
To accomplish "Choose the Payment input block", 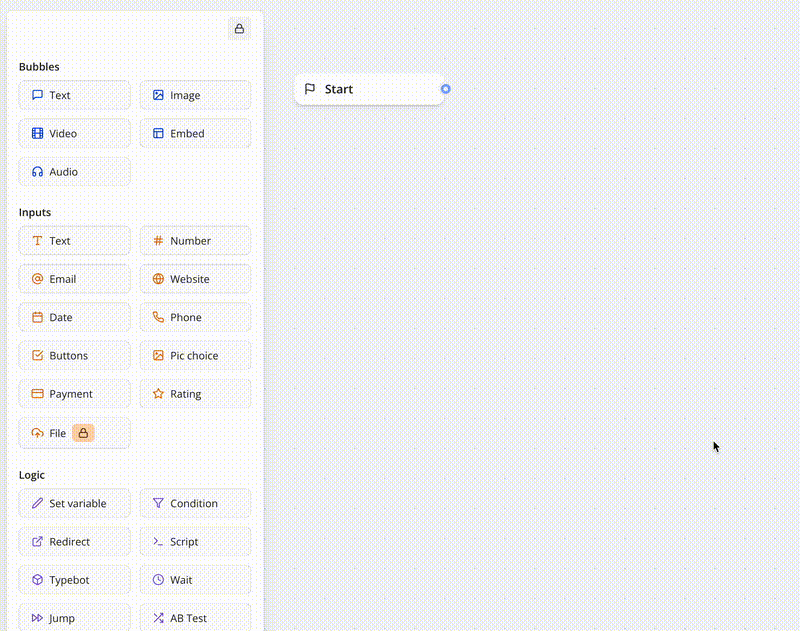I will [x=74, y=394].
